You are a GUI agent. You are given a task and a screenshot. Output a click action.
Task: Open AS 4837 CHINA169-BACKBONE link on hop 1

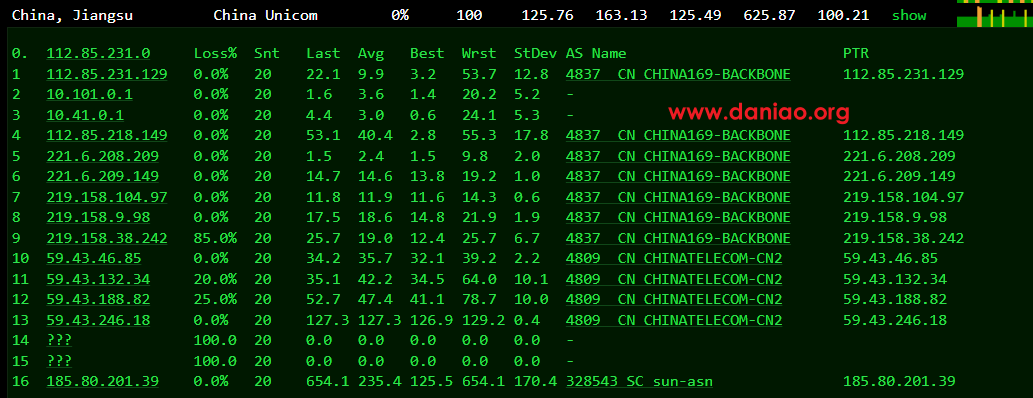tap(678, 74)
